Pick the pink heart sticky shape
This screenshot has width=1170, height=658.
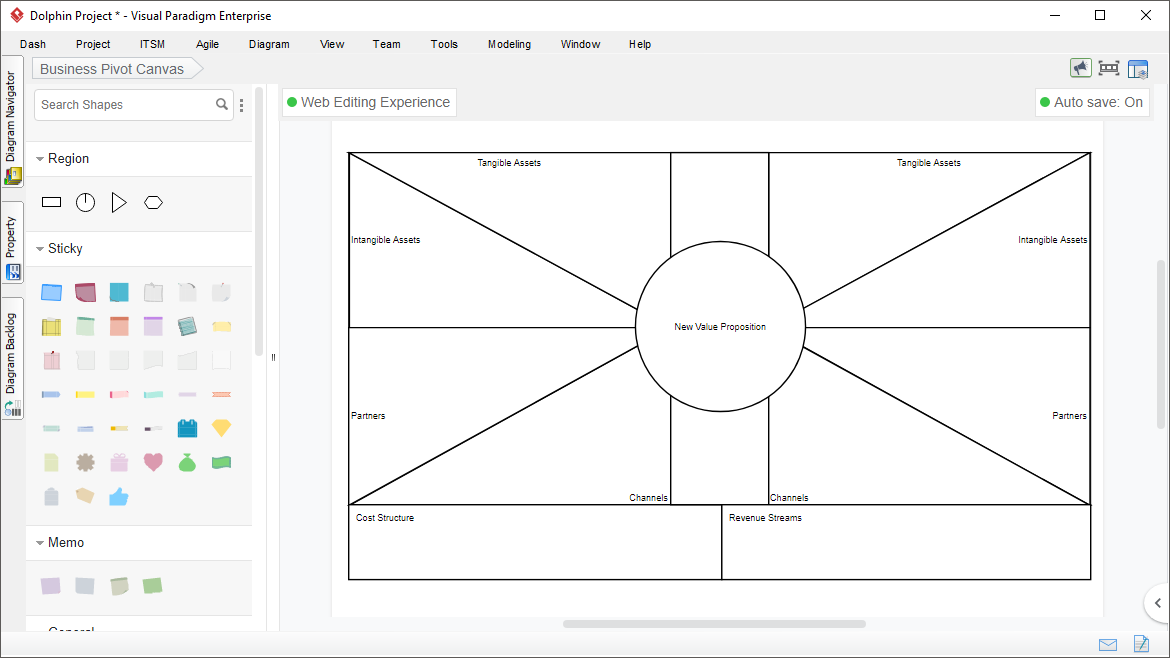coord(153,463)
